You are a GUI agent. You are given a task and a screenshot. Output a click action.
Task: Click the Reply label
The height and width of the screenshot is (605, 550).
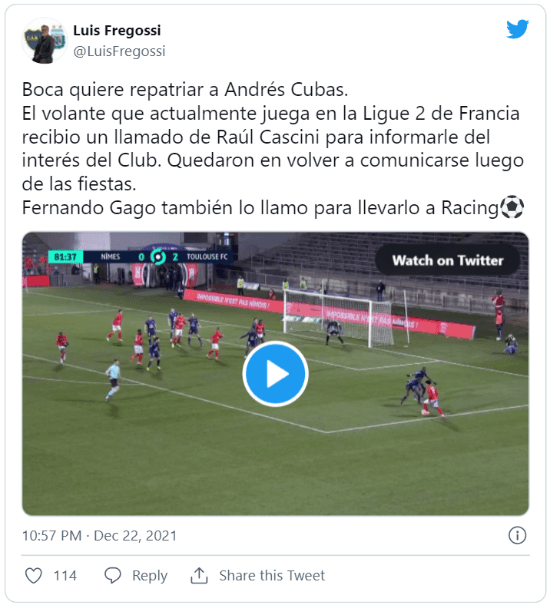tap(150, 576)
